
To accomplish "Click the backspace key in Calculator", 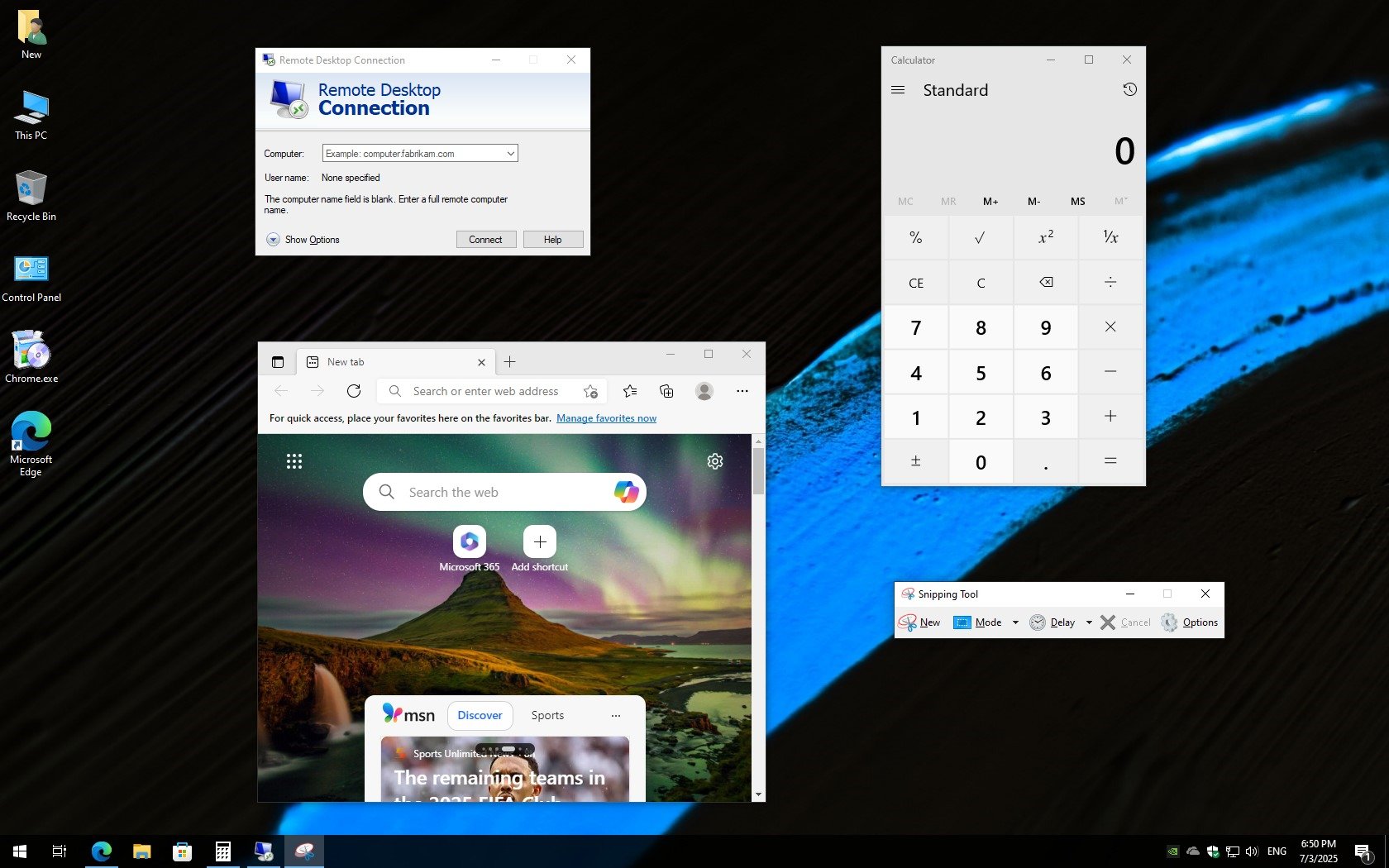I will click(1046, 283).
